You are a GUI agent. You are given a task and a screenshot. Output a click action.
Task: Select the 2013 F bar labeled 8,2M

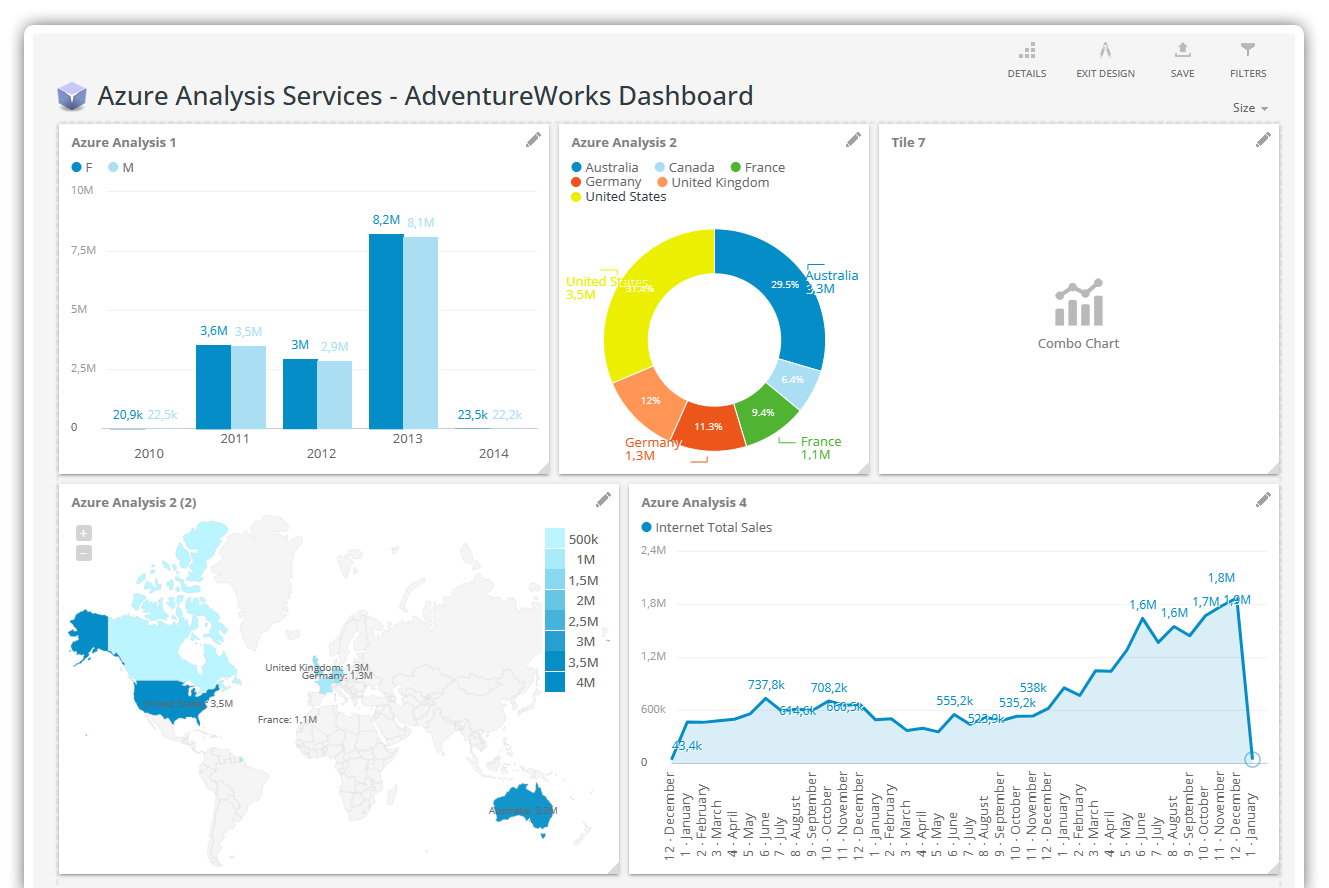coord(386,331)
